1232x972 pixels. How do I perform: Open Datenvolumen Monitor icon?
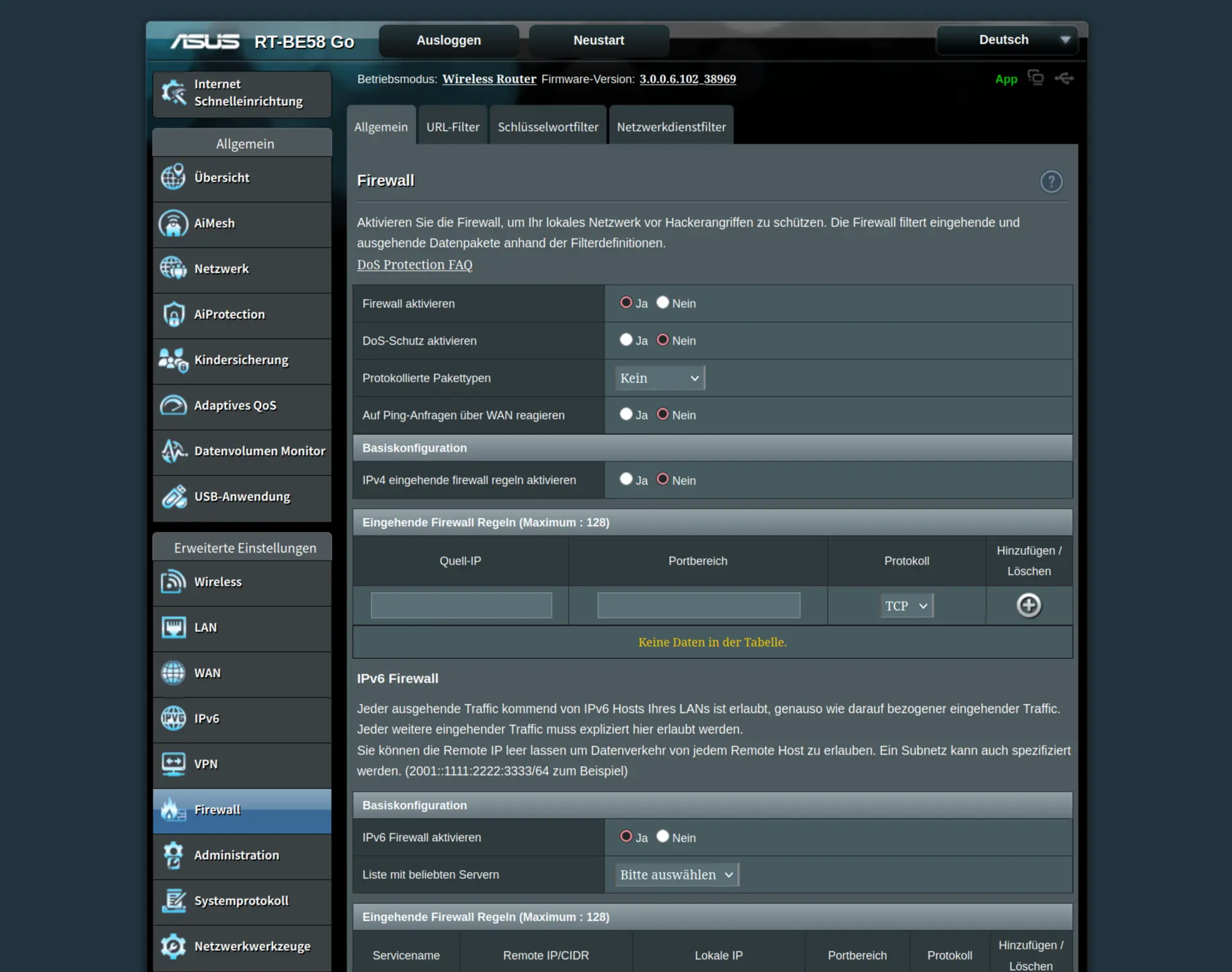[173, 451]
